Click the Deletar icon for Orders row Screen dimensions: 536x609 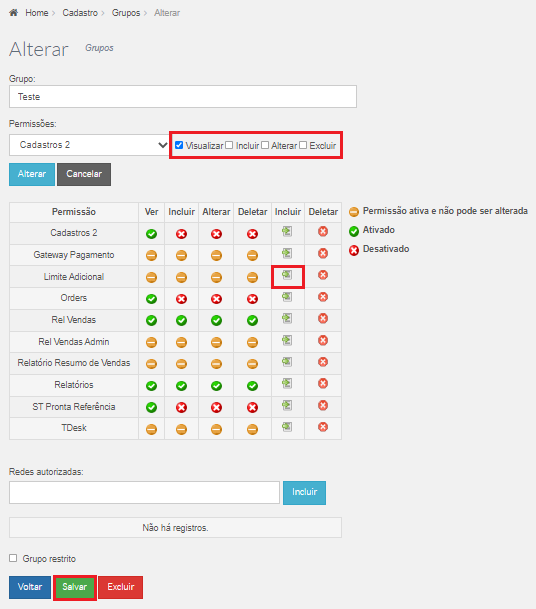click(x=323, y=297)
